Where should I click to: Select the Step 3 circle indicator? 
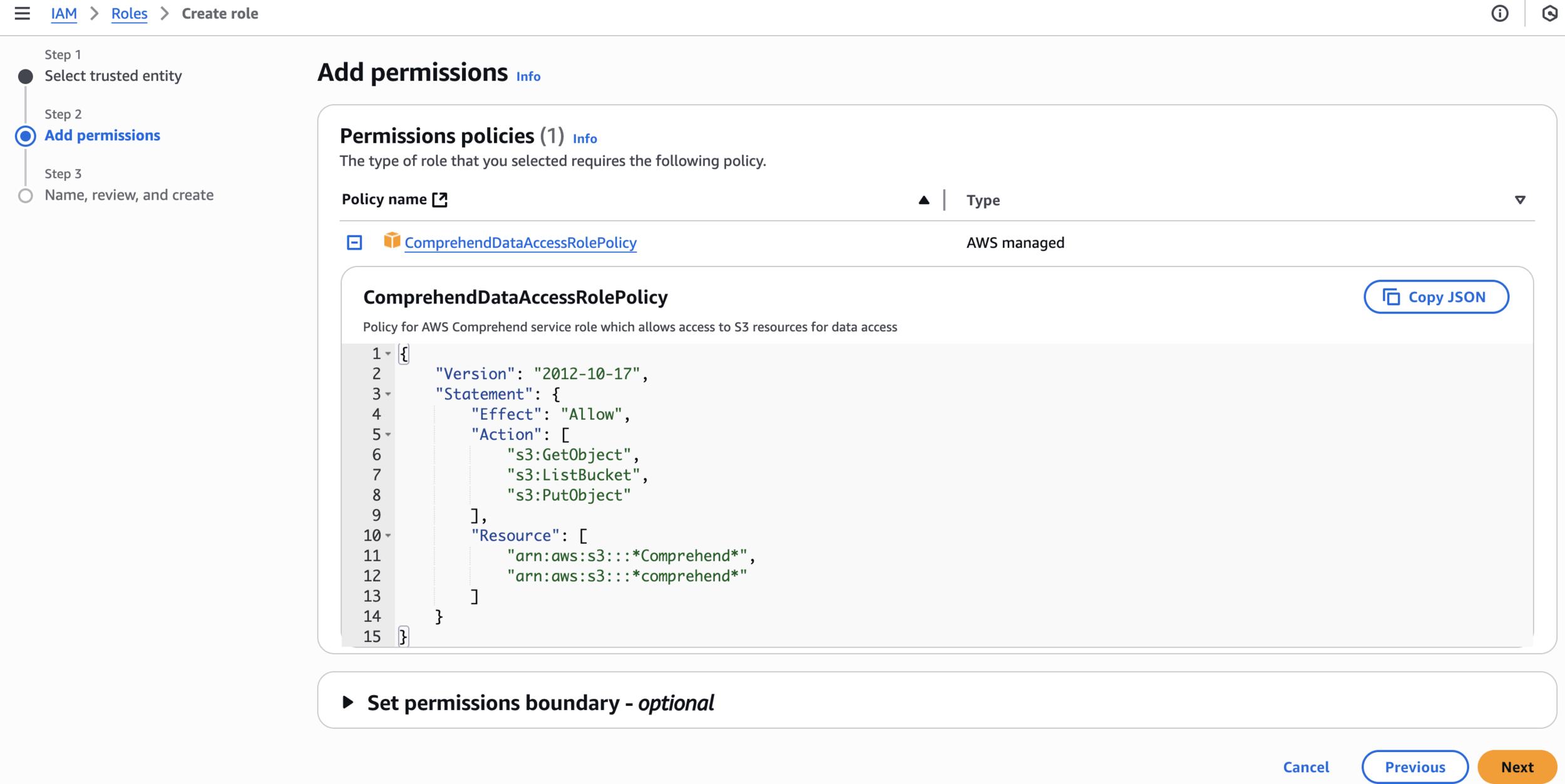coord(26,196)
